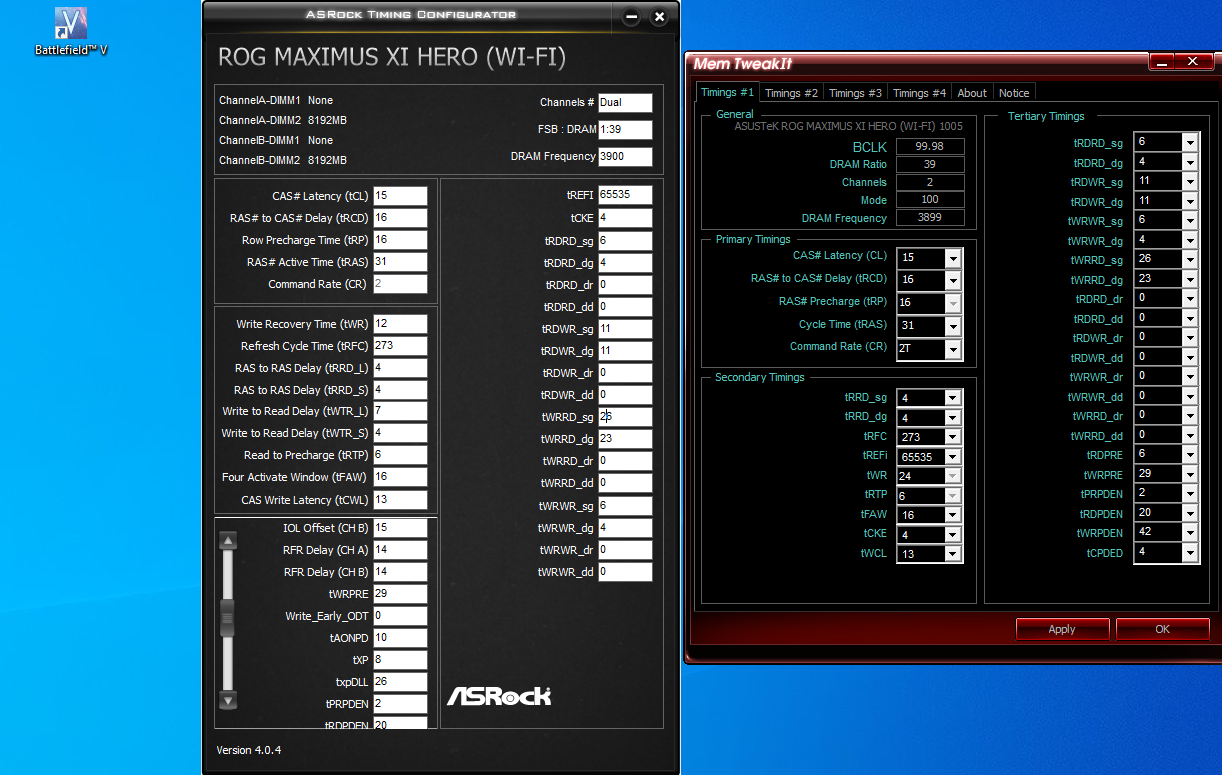1222x775 pixels.
Task: Open tRDPDEN dropdown in Tertiary Timings
Action: 1189,513
